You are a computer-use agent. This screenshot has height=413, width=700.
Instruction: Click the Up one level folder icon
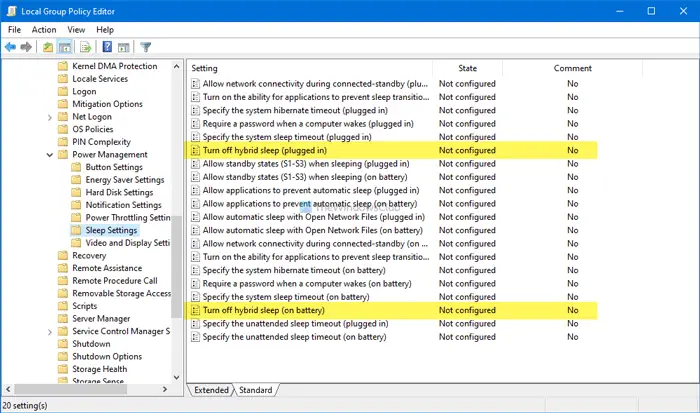48,46
